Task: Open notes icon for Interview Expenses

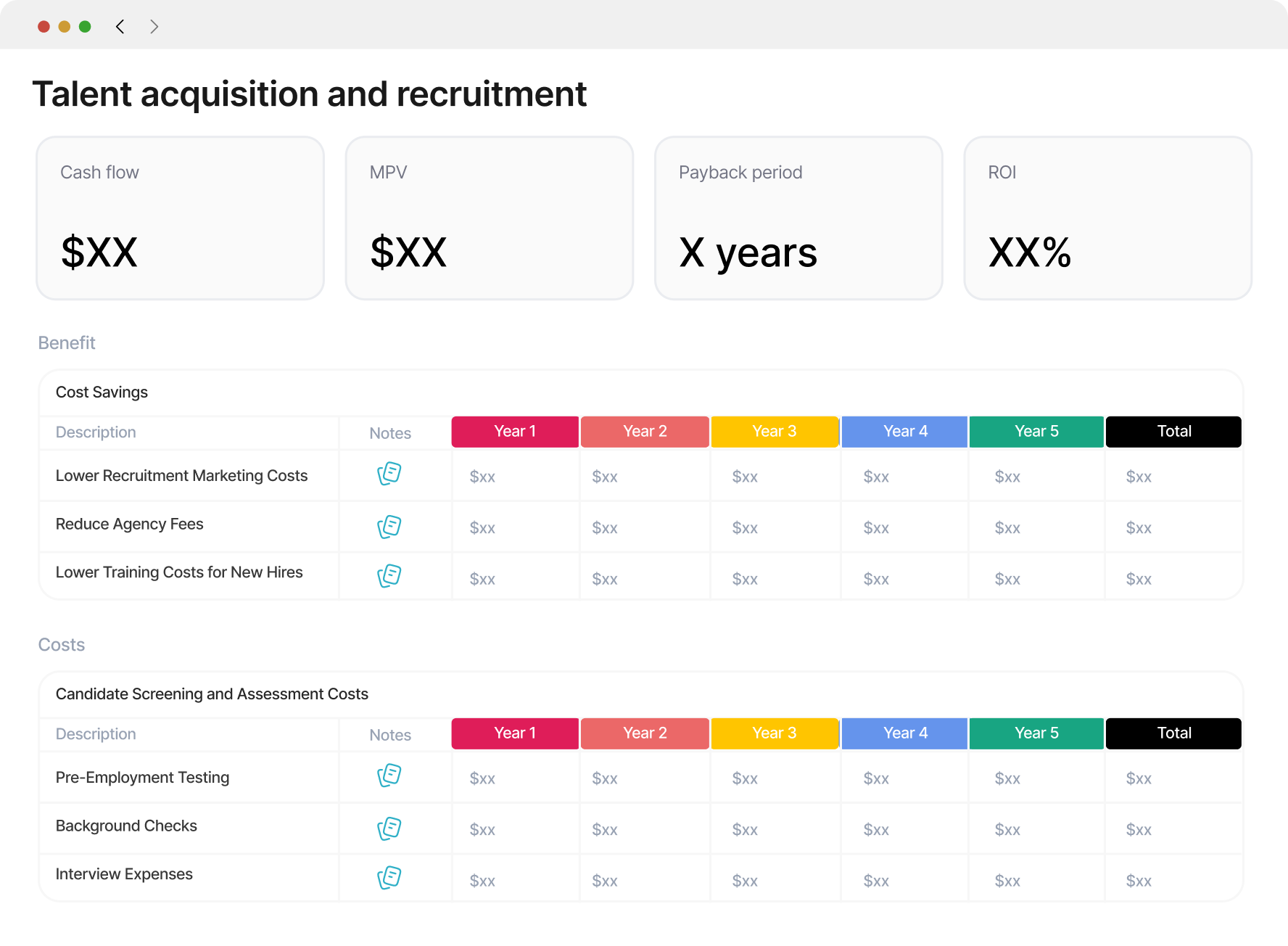Action: (389, 878)
